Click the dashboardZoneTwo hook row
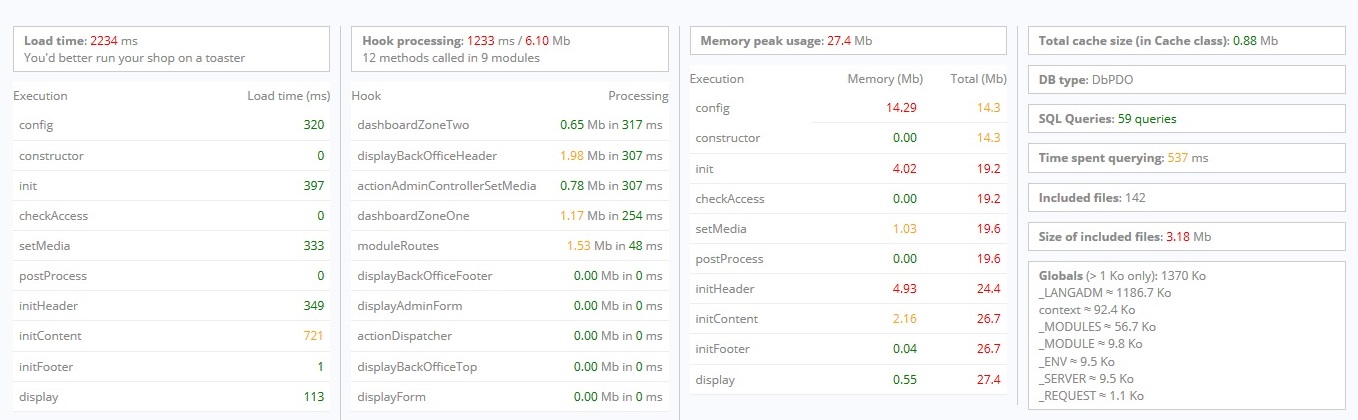The width and height of the screenshot is (1358, 420). pos(509,125)
